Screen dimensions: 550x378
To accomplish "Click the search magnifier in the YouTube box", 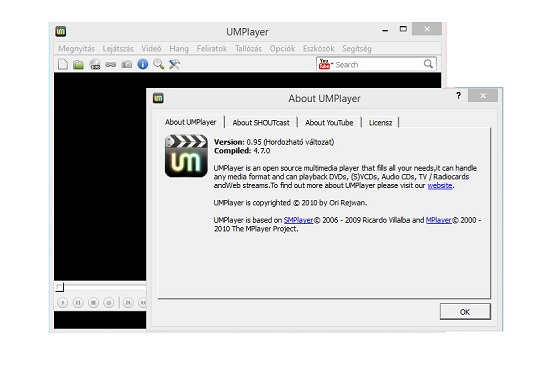I will click(428, 64).
